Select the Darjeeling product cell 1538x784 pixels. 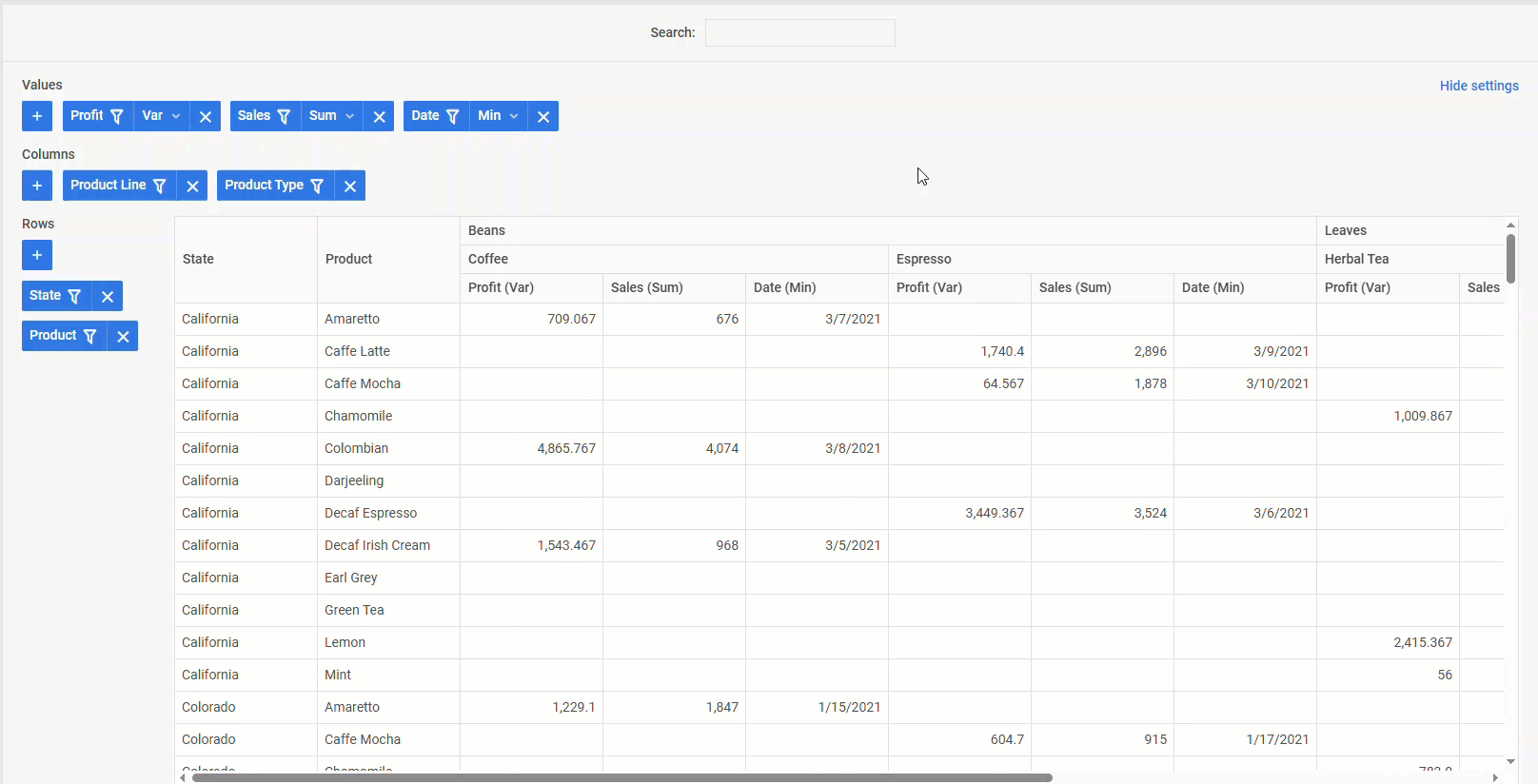pyautogui.click(x=388, y=480)
